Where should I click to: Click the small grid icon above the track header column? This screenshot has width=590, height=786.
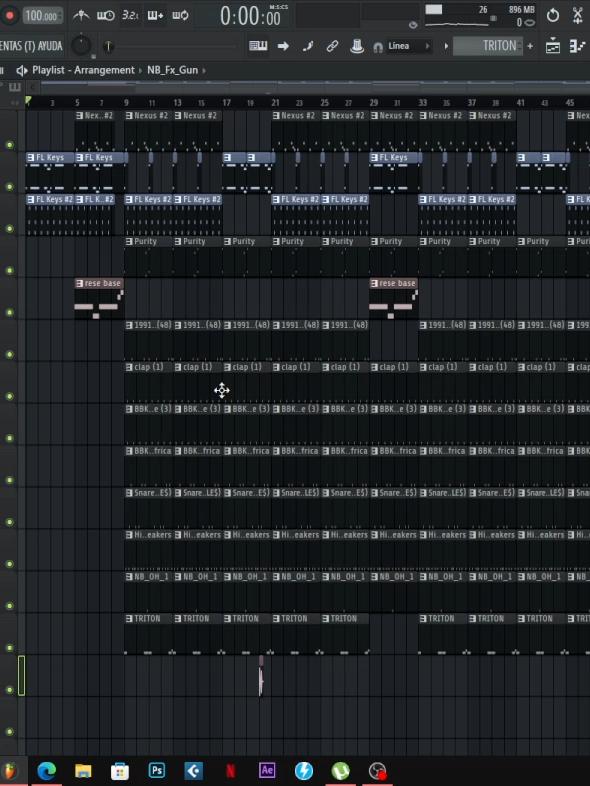tap(15, 87)
